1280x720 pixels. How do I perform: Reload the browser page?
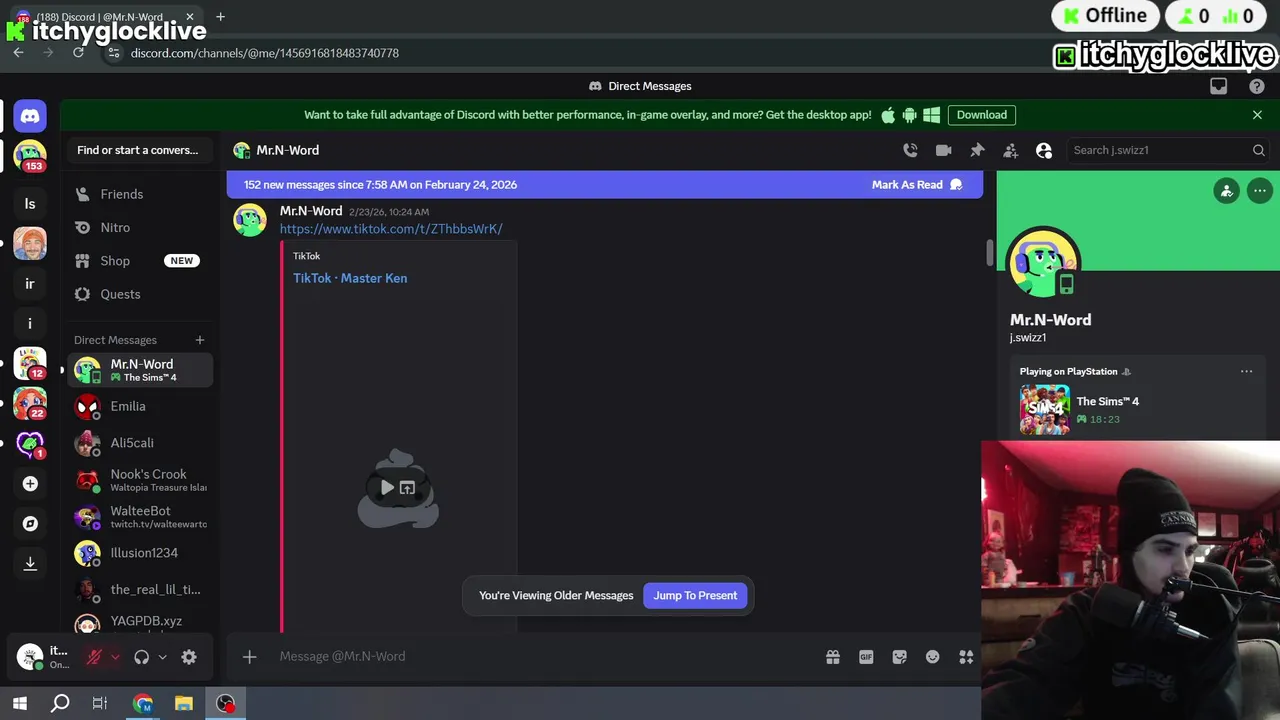pos(78,53)
